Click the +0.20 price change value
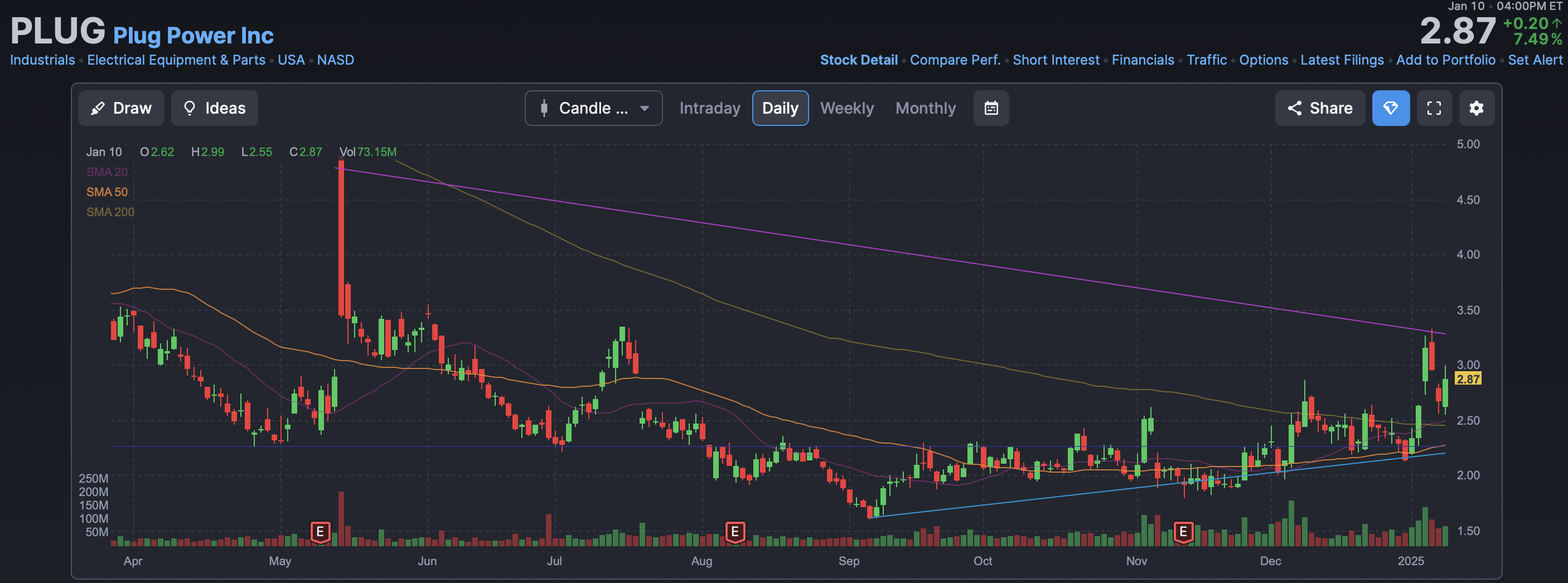The image size is (1568, 583). [x=1526, y=23]
